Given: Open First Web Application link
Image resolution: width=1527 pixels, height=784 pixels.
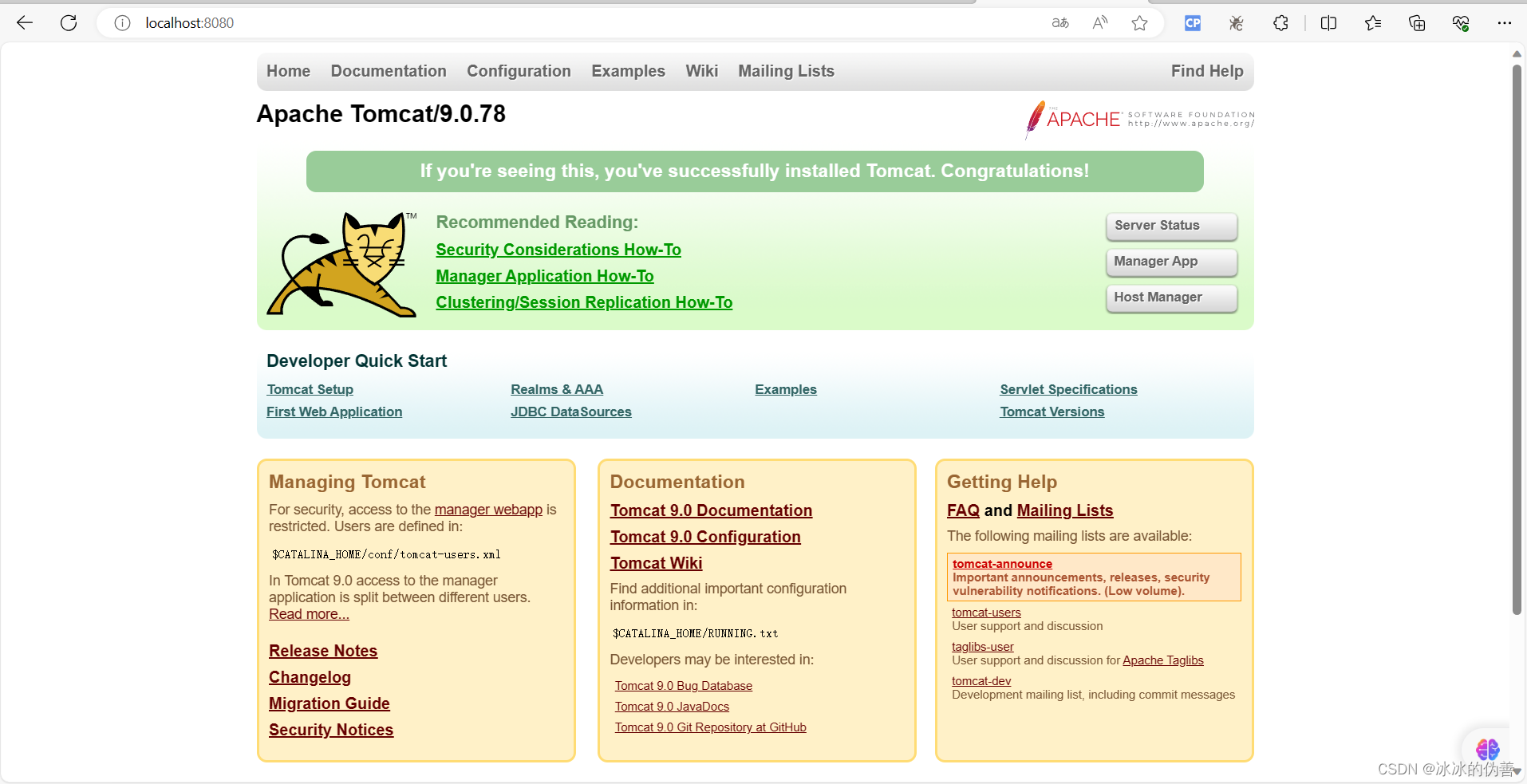Looking at the screenshot, I should [334, 412].
